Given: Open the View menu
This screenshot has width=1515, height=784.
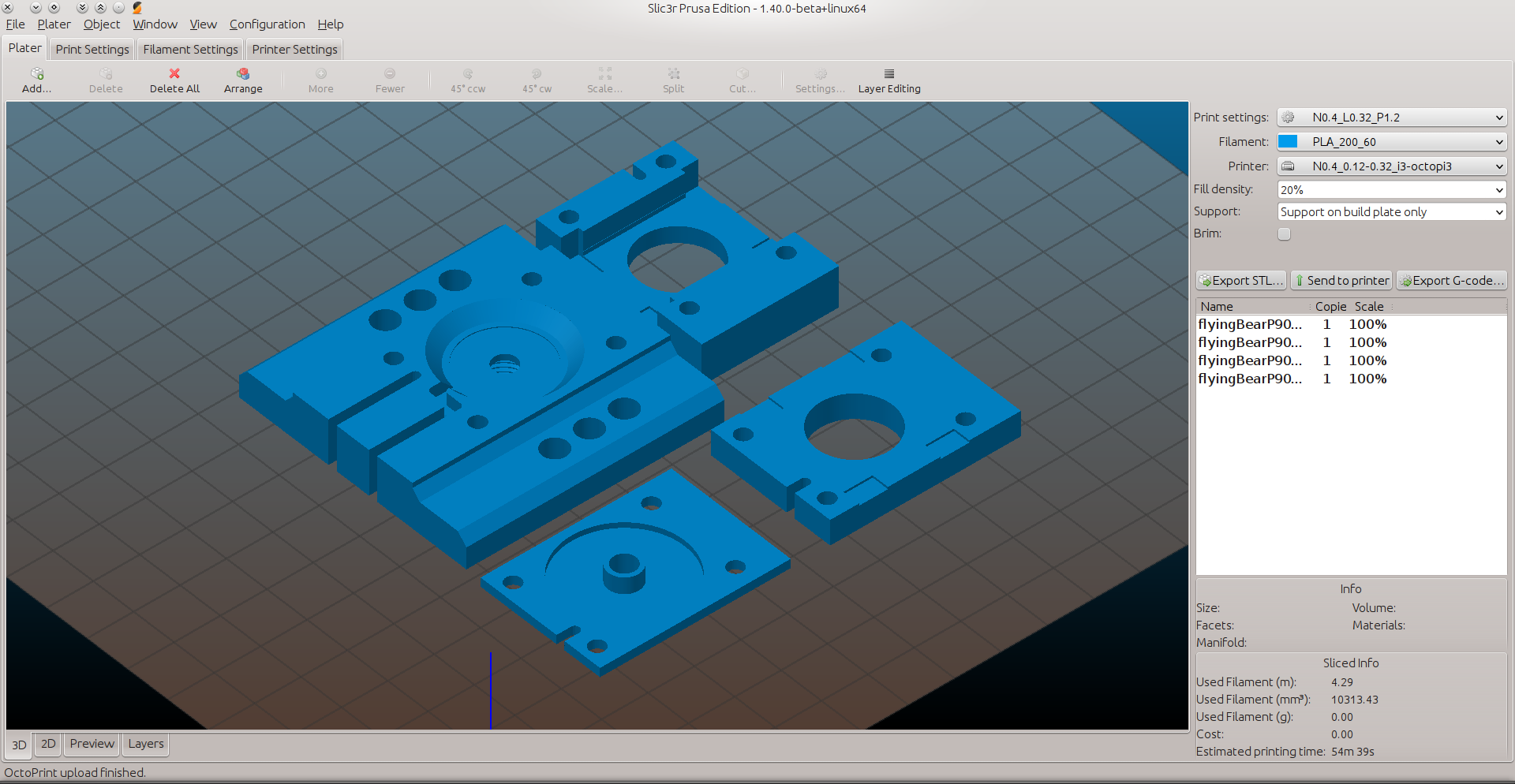Looking at the screenshot, I should tap(203, 24).
